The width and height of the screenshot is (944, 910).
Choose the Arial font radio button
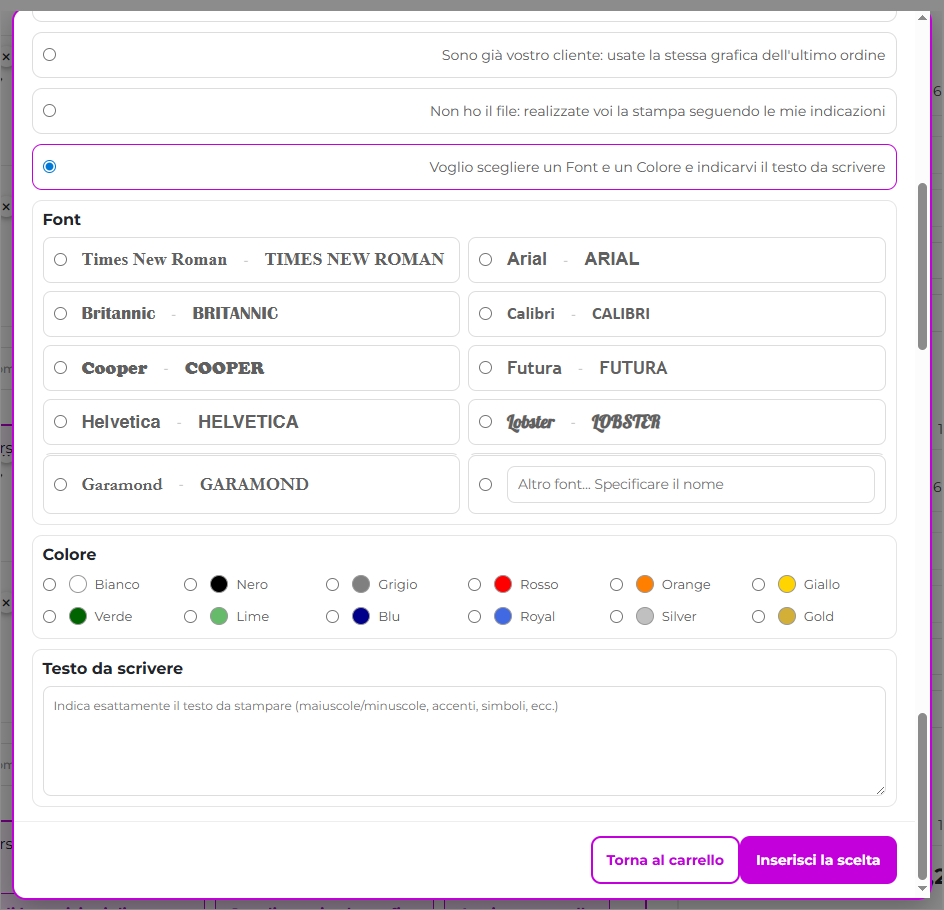click(x=486, y=260)
